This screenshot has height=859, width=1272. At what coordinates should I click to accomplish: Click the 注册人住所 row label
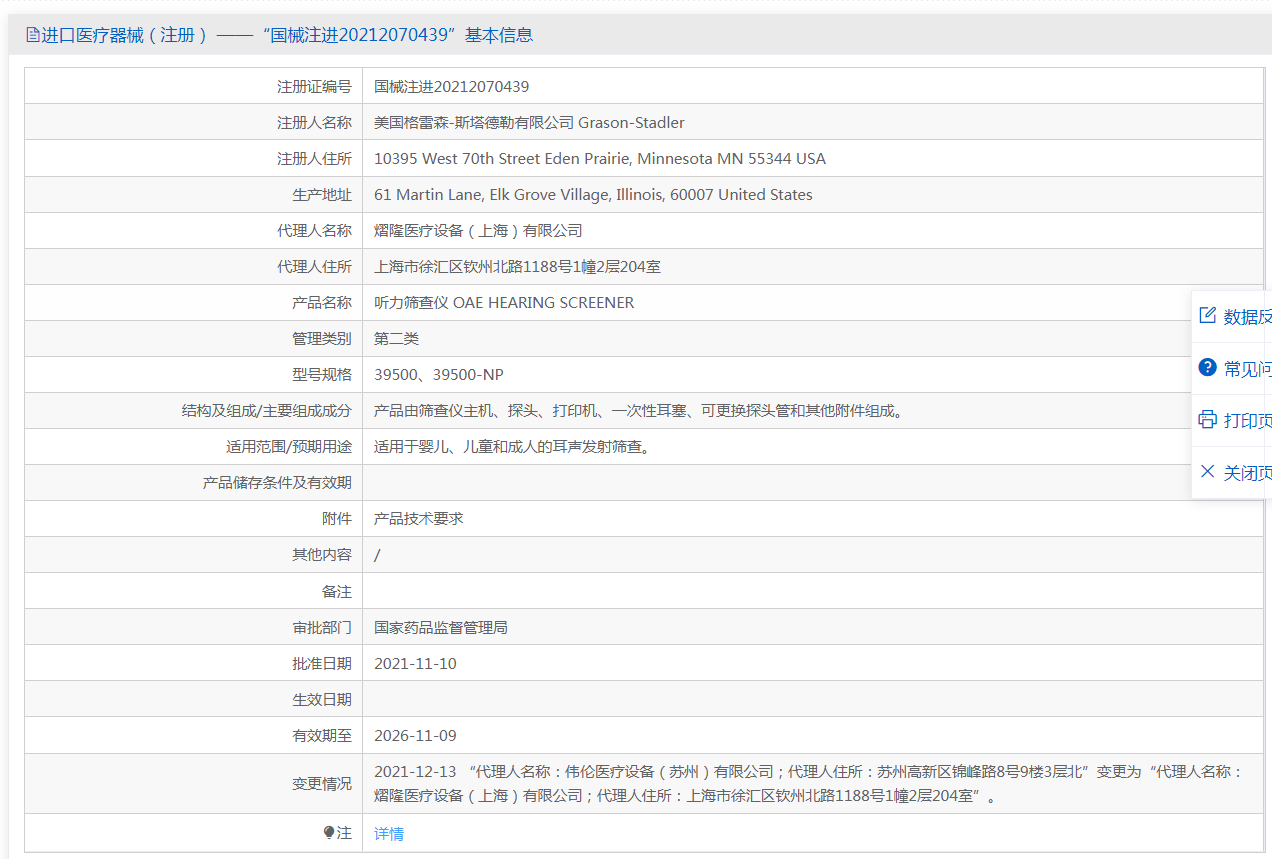pyautogui.click(x=314, y=159)
